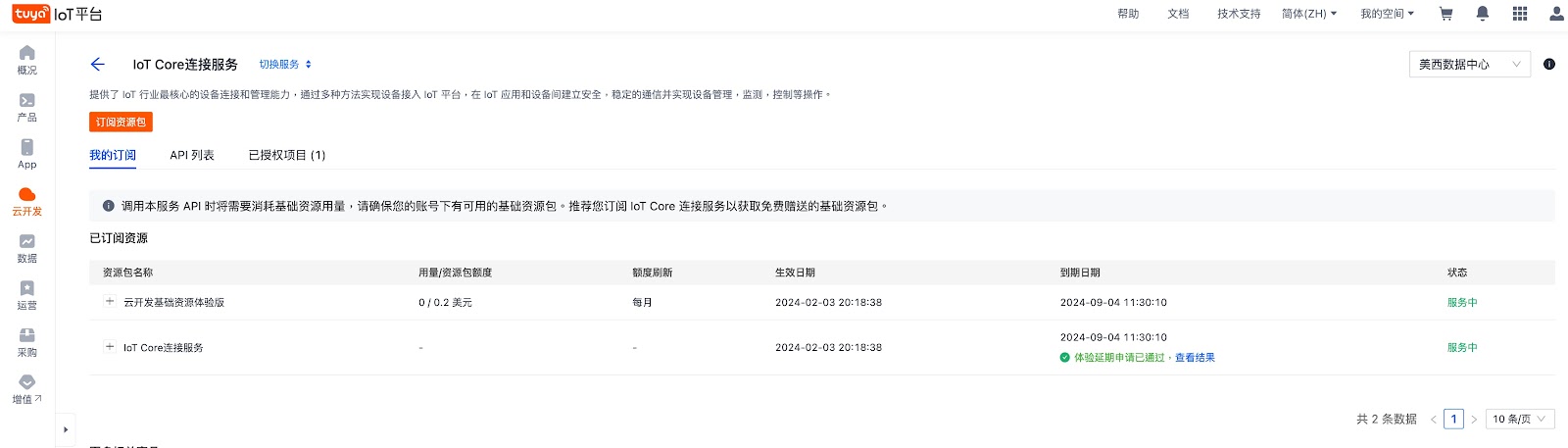This screenshot has width=1568, height=448.
Task: Click the next page arrow
Action: (1474, 420)
